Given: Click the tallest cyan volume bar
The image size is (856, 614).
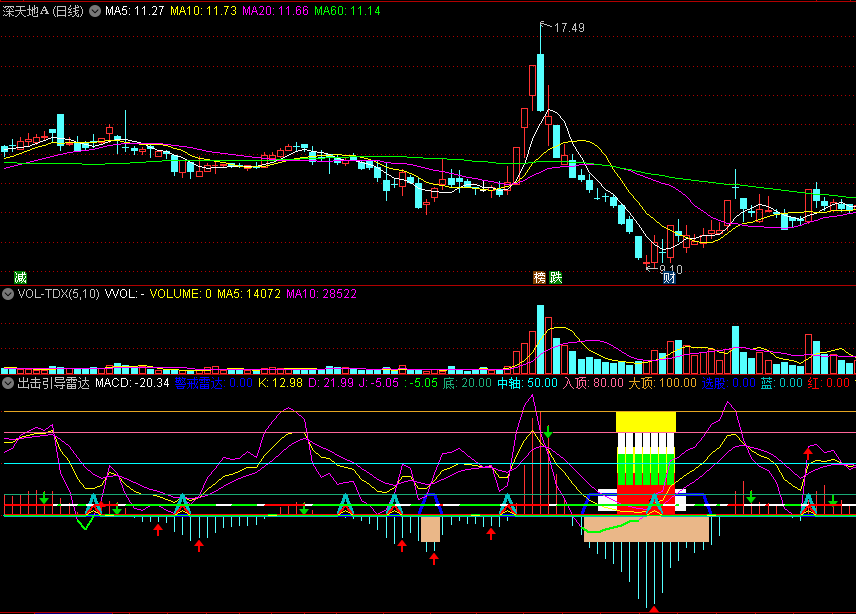Looking at the screenshot, I should coord(540,339).
